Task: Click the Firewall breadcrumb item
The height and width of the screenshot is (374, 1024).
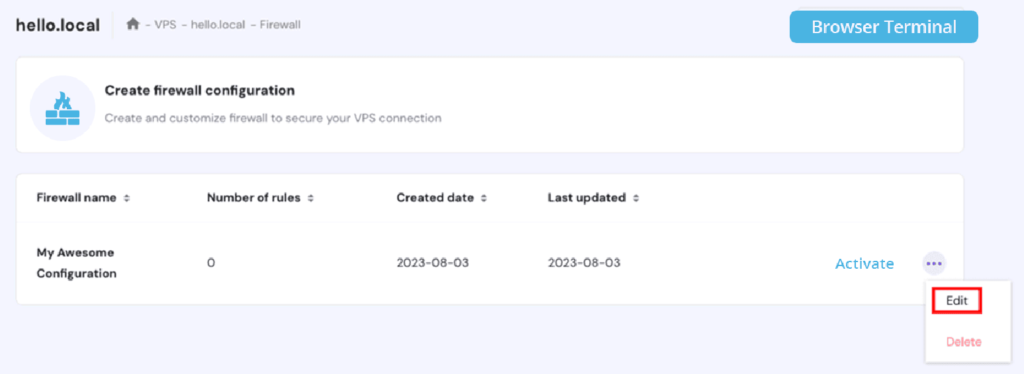Action: click(x=280, y=25)
